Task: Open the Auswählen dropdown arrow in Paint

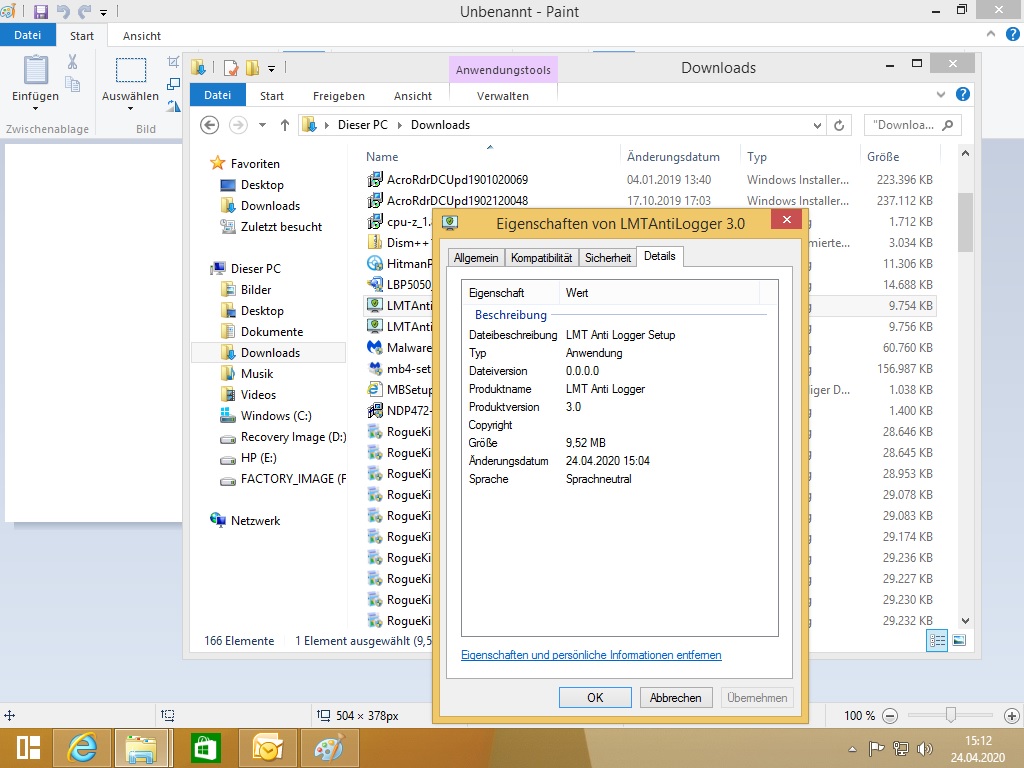Action: (130, 108)
